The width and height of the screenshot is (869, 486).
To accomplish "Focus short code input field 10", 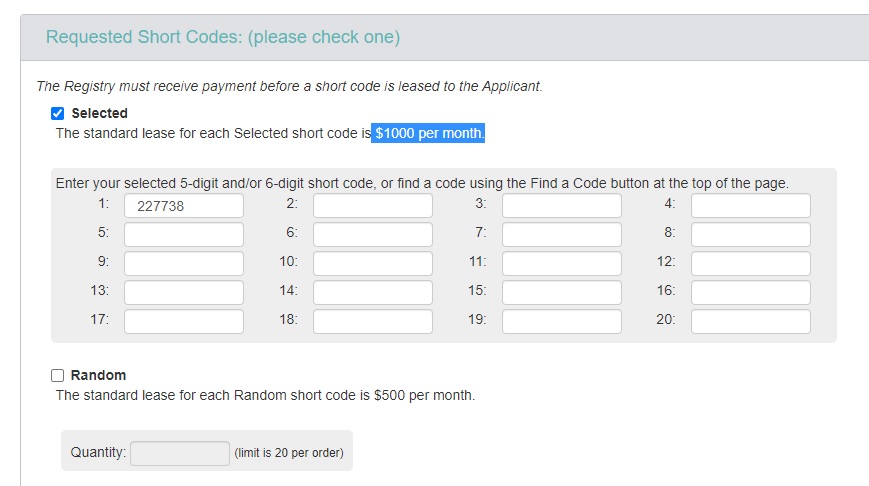I will click(x=373, y=264).
